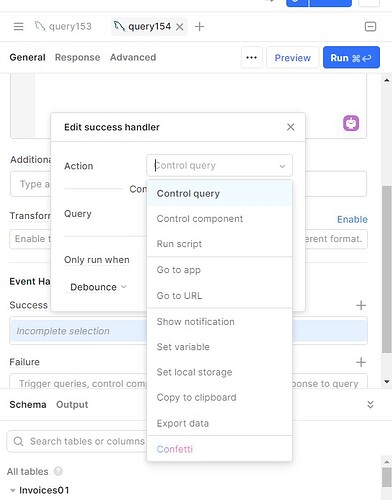Collapse the Invoices01 table tree
The height and width of the screenshot is (500, 392).
point(12,490)
